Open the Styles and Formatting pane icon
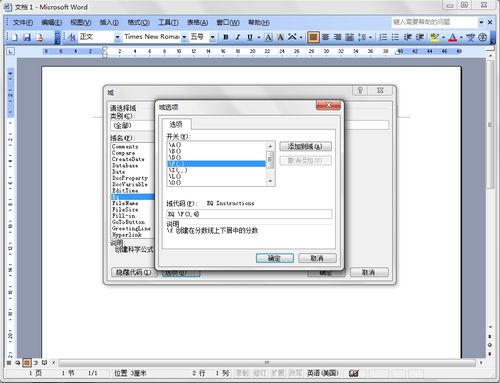 pos(71,37)
